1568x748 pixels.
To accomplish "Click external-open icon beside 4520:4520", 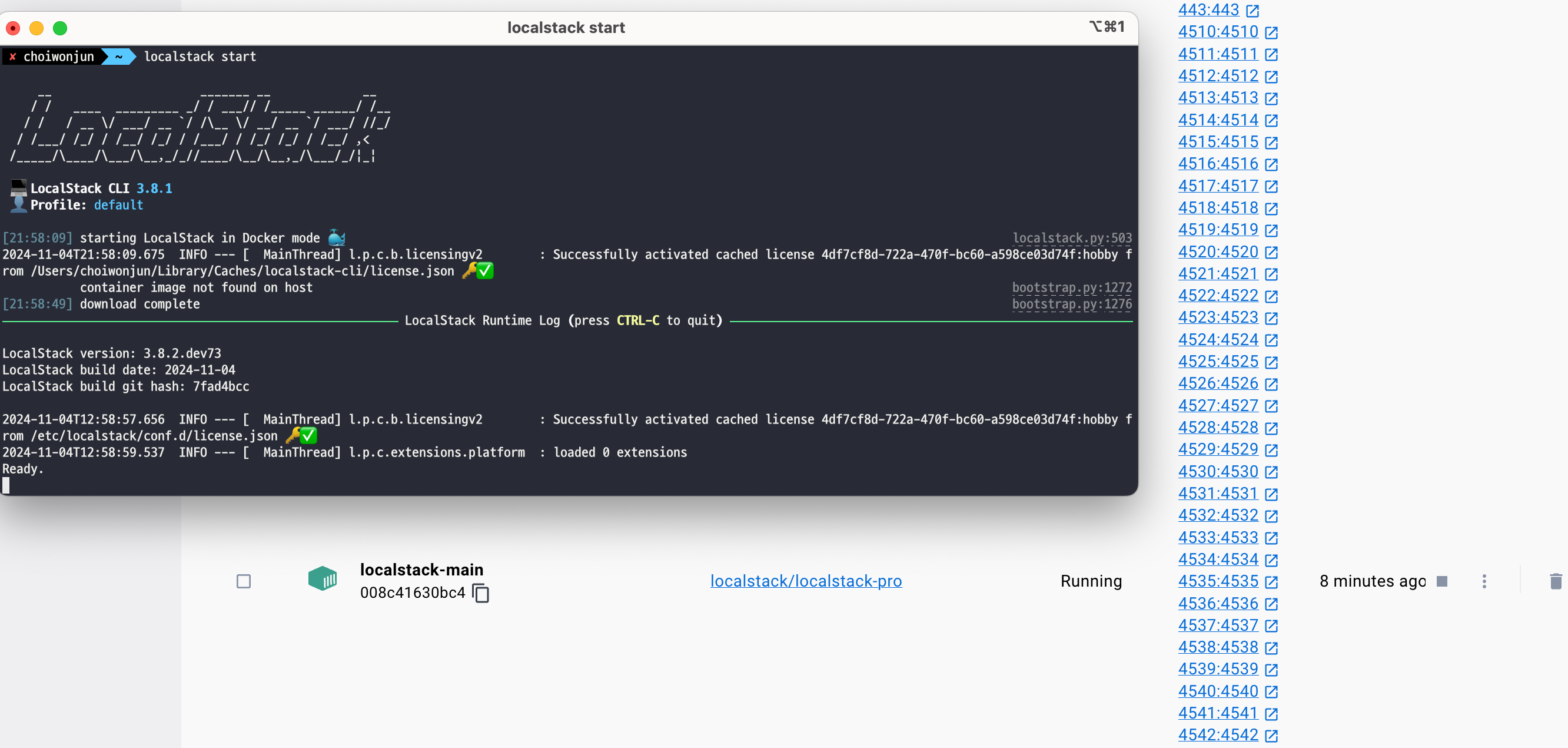I will coord(1271,252).
